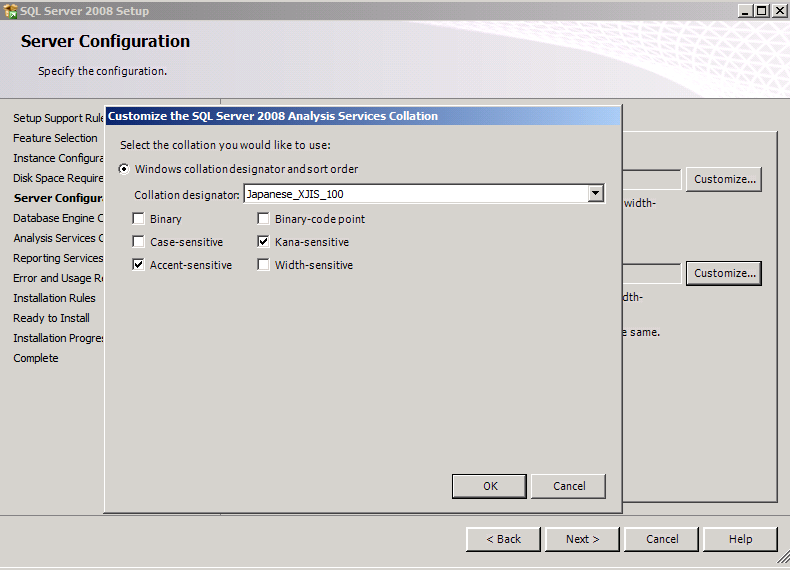Click the window resize grip corner
The height and width of the screenshot is (570, 790).
tap(783, 558)
